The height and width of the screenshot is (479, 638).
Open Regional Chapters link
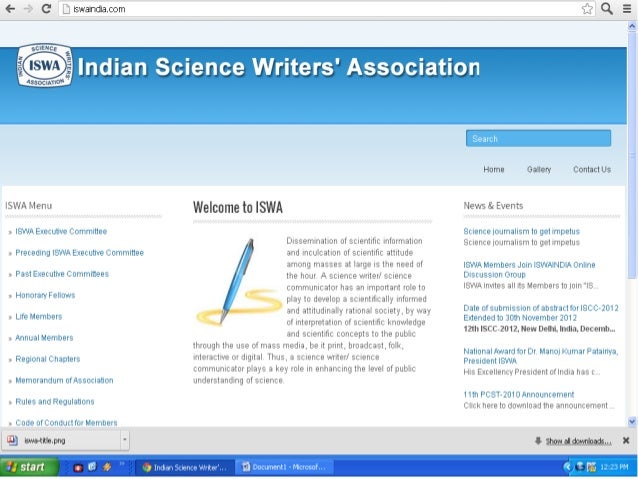[x=48, y=359]
